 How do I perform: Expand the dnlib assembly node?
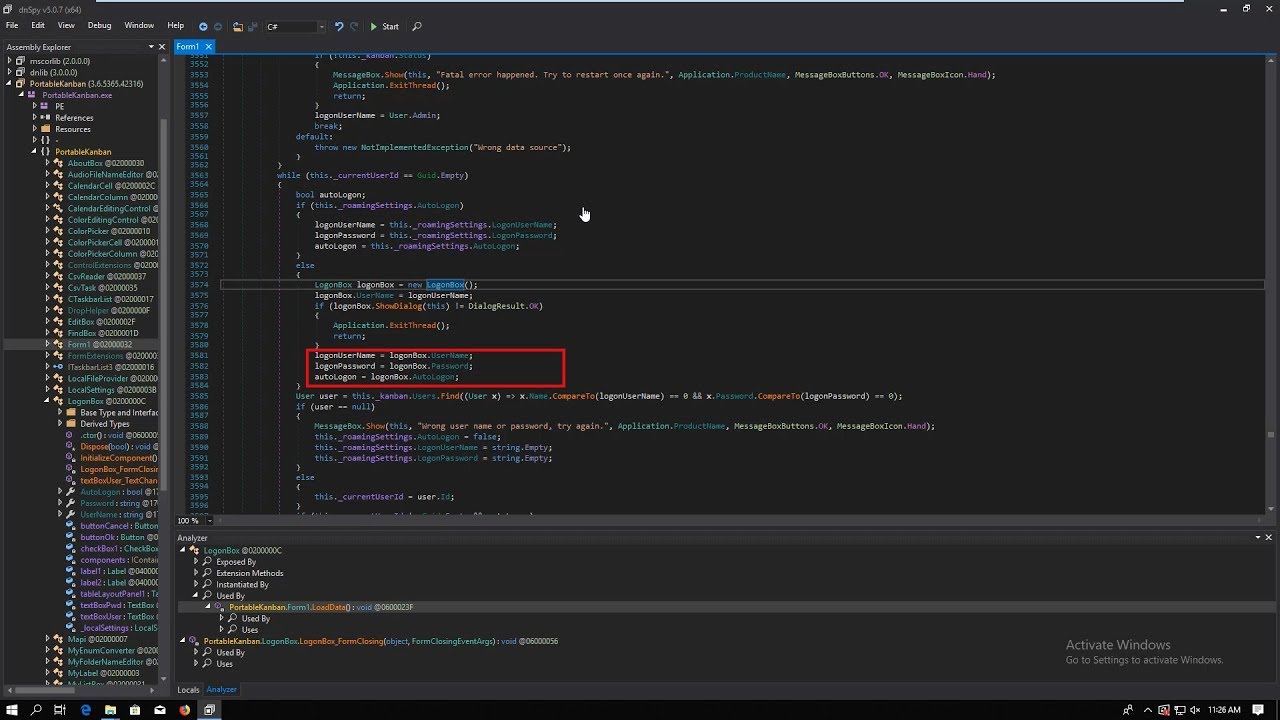(x=9, y=72)
